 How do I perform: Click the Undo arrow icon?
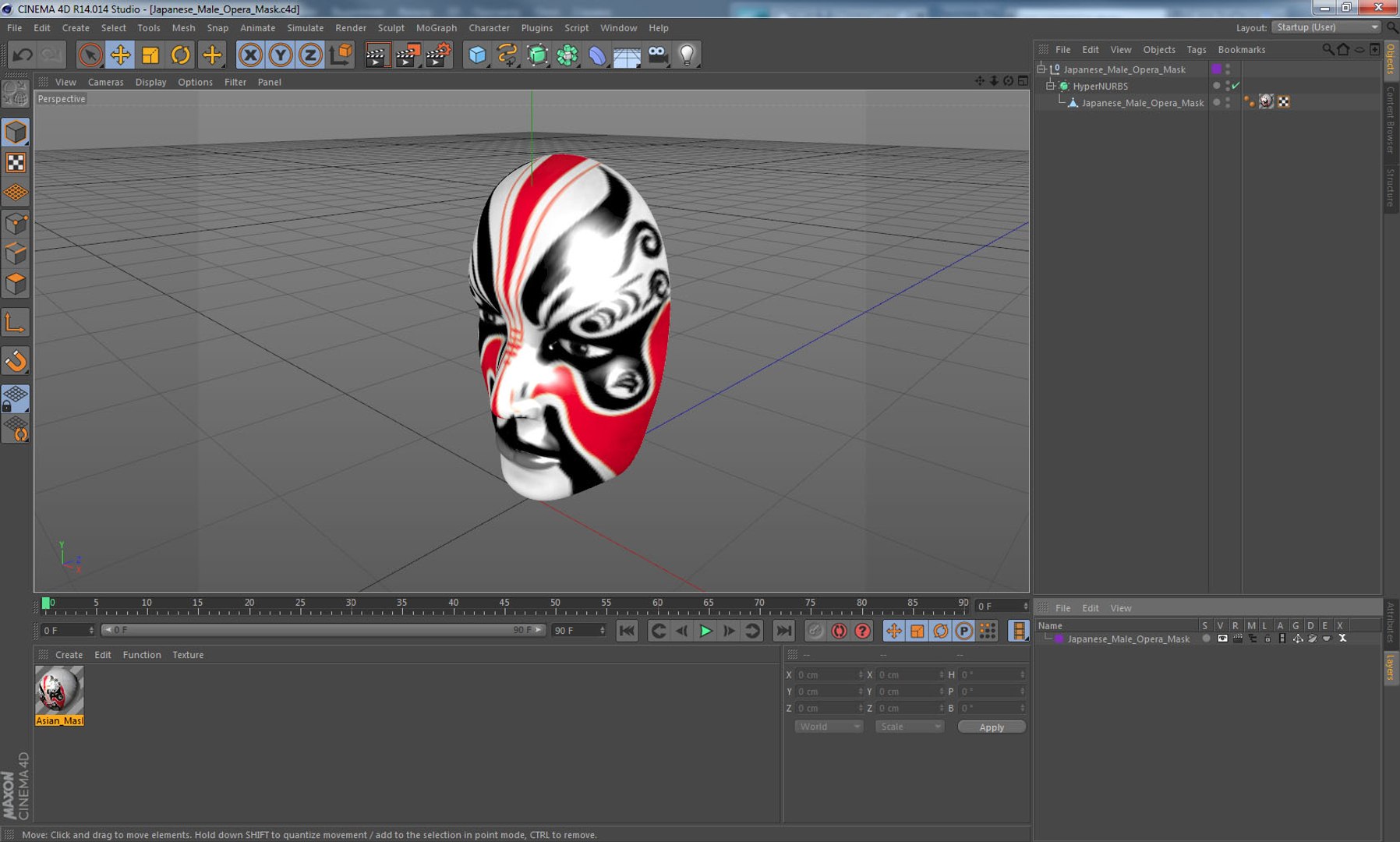point(23,55)
